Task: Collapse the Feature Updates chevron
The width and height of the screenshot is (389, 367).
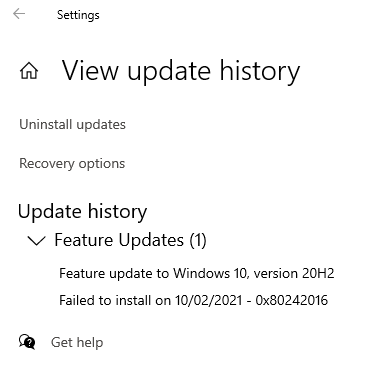Action: (x=36, y=240)
